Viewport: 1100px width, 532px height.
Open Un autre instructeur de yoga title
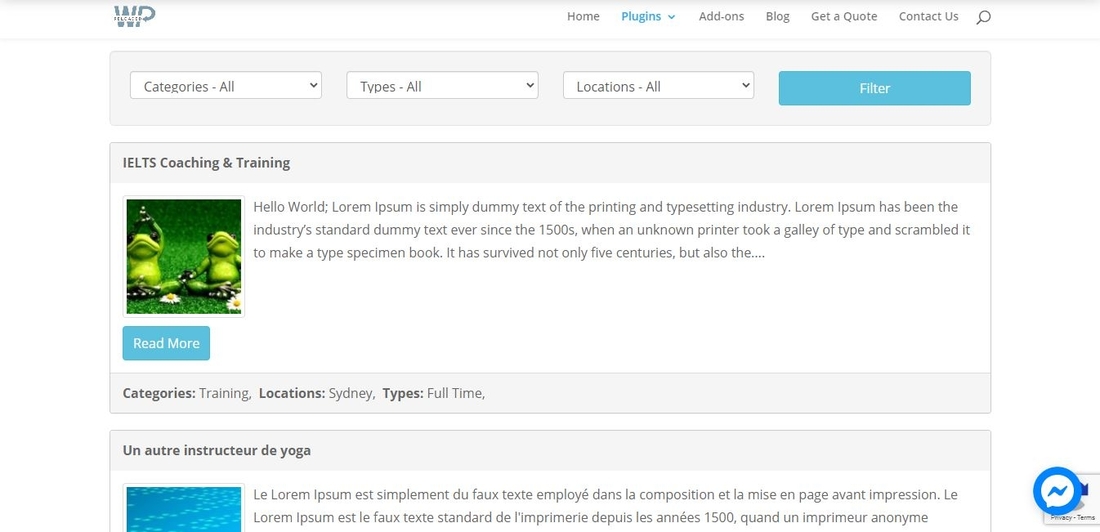tap(217, 451)
